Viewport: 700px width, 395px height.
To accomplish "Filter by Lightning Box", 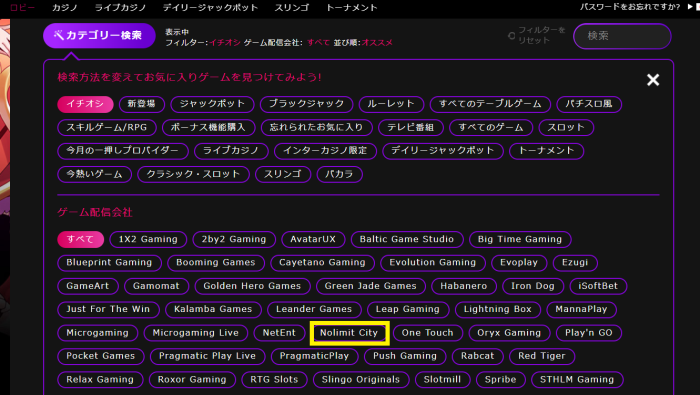I will click(x=498, y=310).
